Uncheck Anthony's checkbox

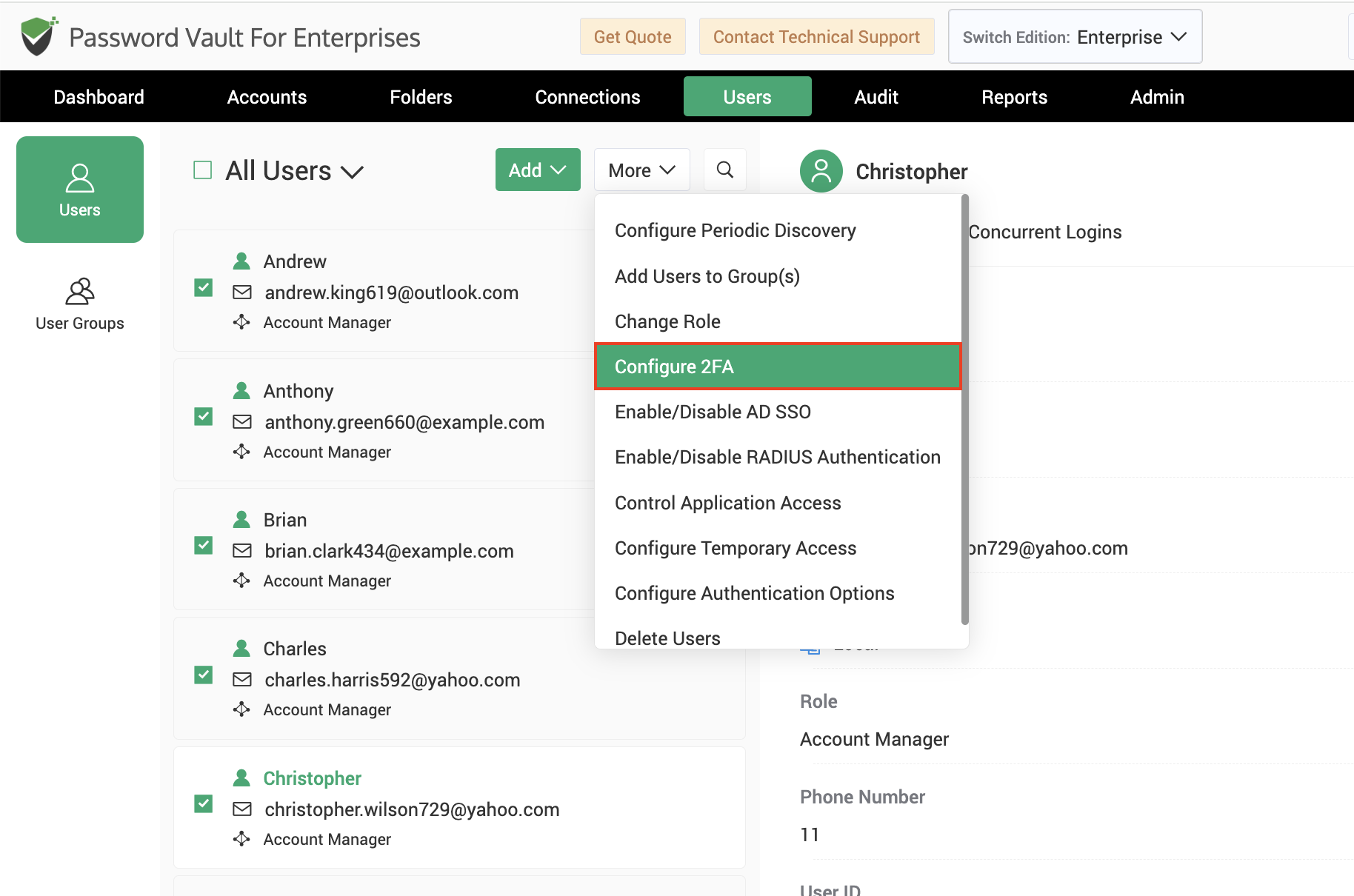pos(204,417)
